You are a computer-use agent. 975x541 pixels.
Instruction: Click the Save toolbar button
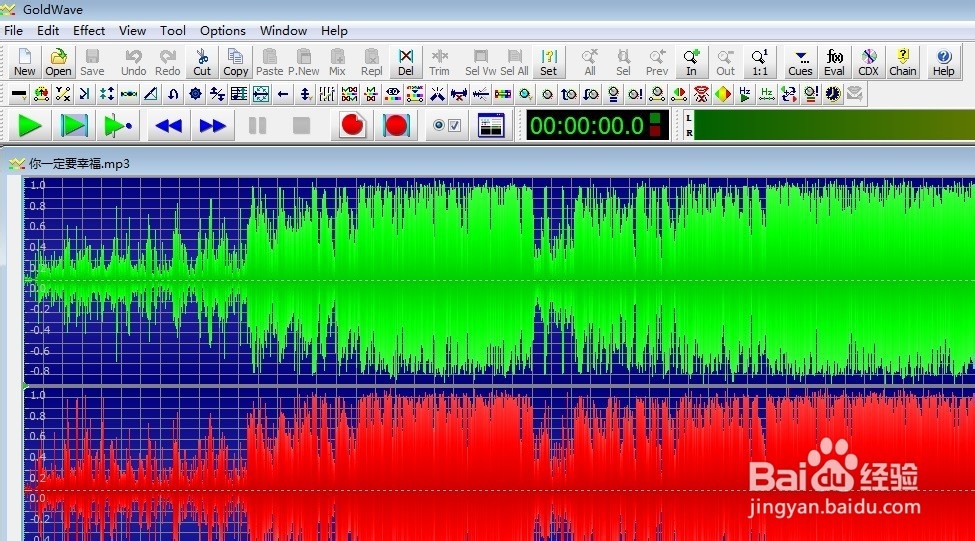(92, 62)
